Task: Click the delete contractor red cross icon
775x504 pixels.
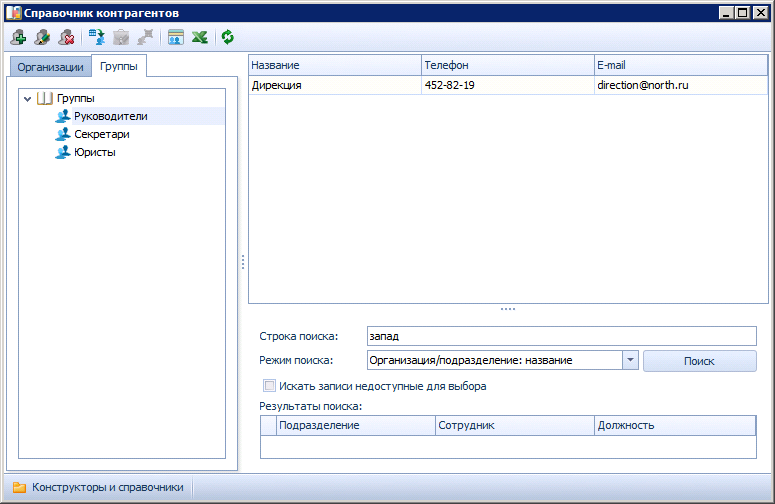Action: tap(66, 37)
